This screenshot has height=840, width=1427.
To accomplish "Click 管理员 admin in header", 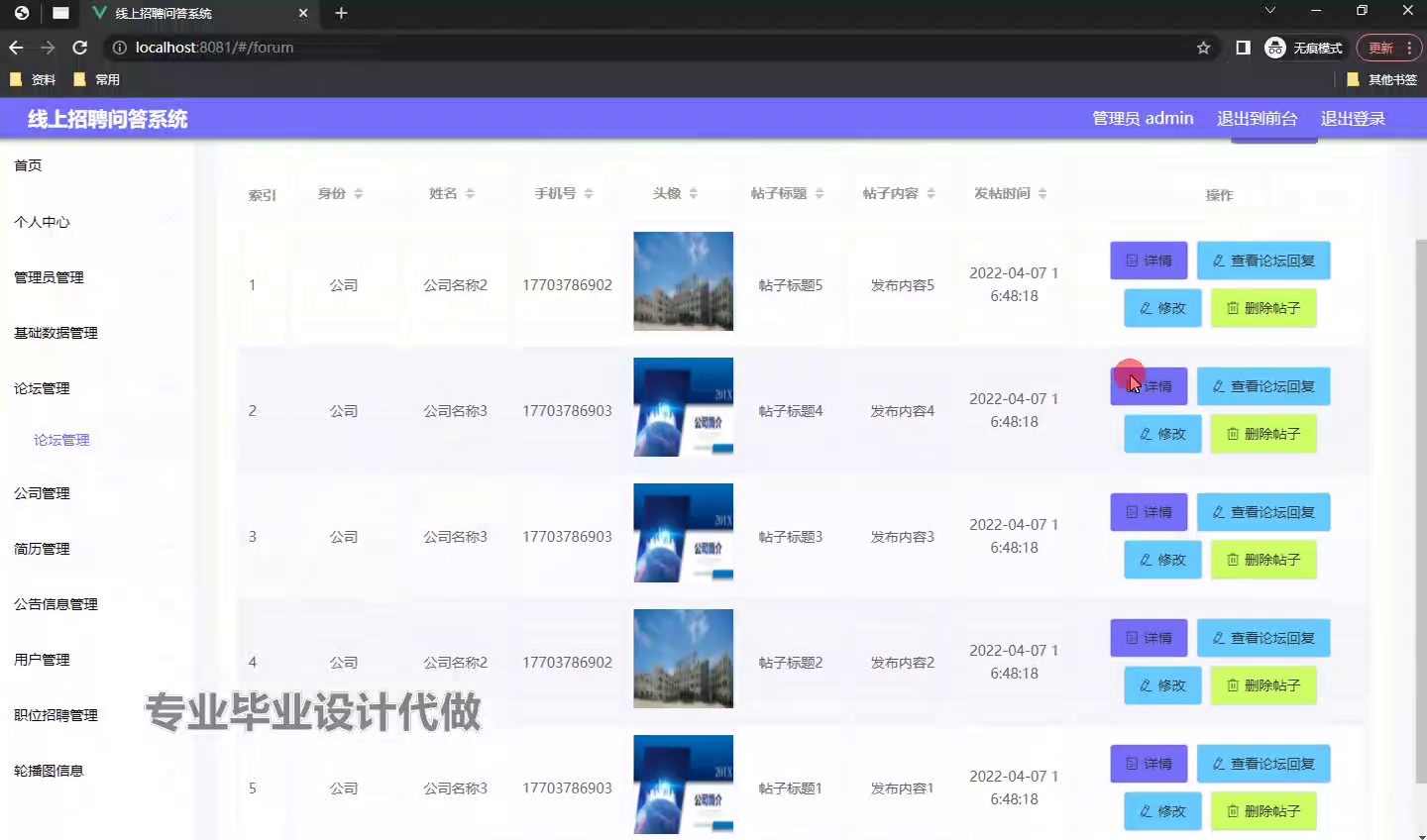I will 1143,119.
